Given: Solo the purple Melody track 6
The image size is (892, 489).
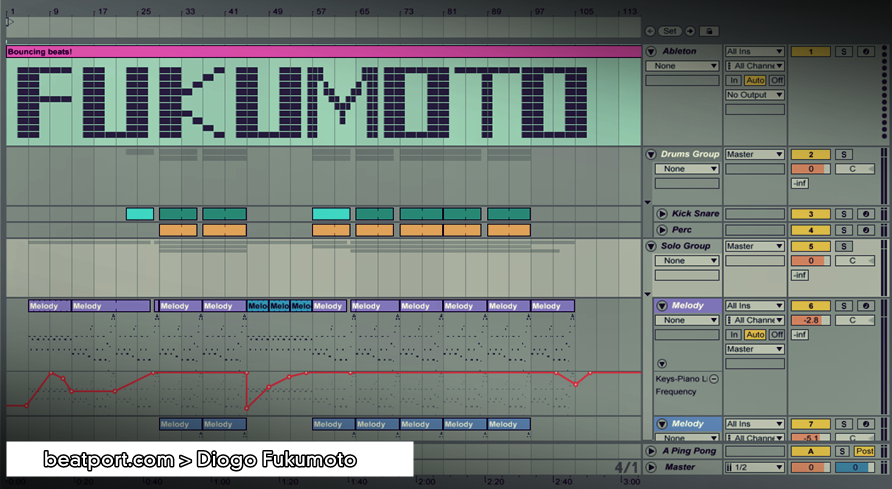Looking at the screenshot, I should click(x=844, y=306).
